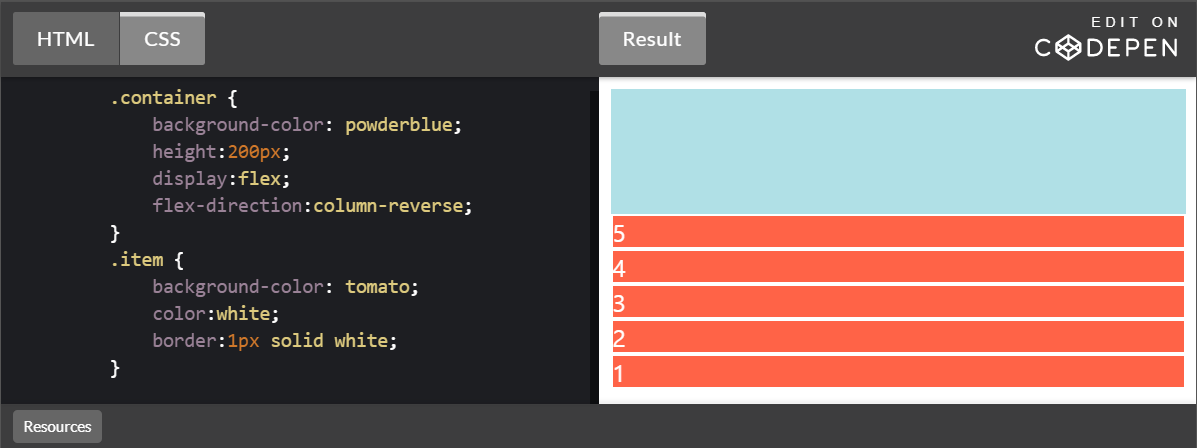The height and width of the screenshot is (448, 1197).
Task: Select item 1 at the bottom
Action: click(x=897, y=372)
